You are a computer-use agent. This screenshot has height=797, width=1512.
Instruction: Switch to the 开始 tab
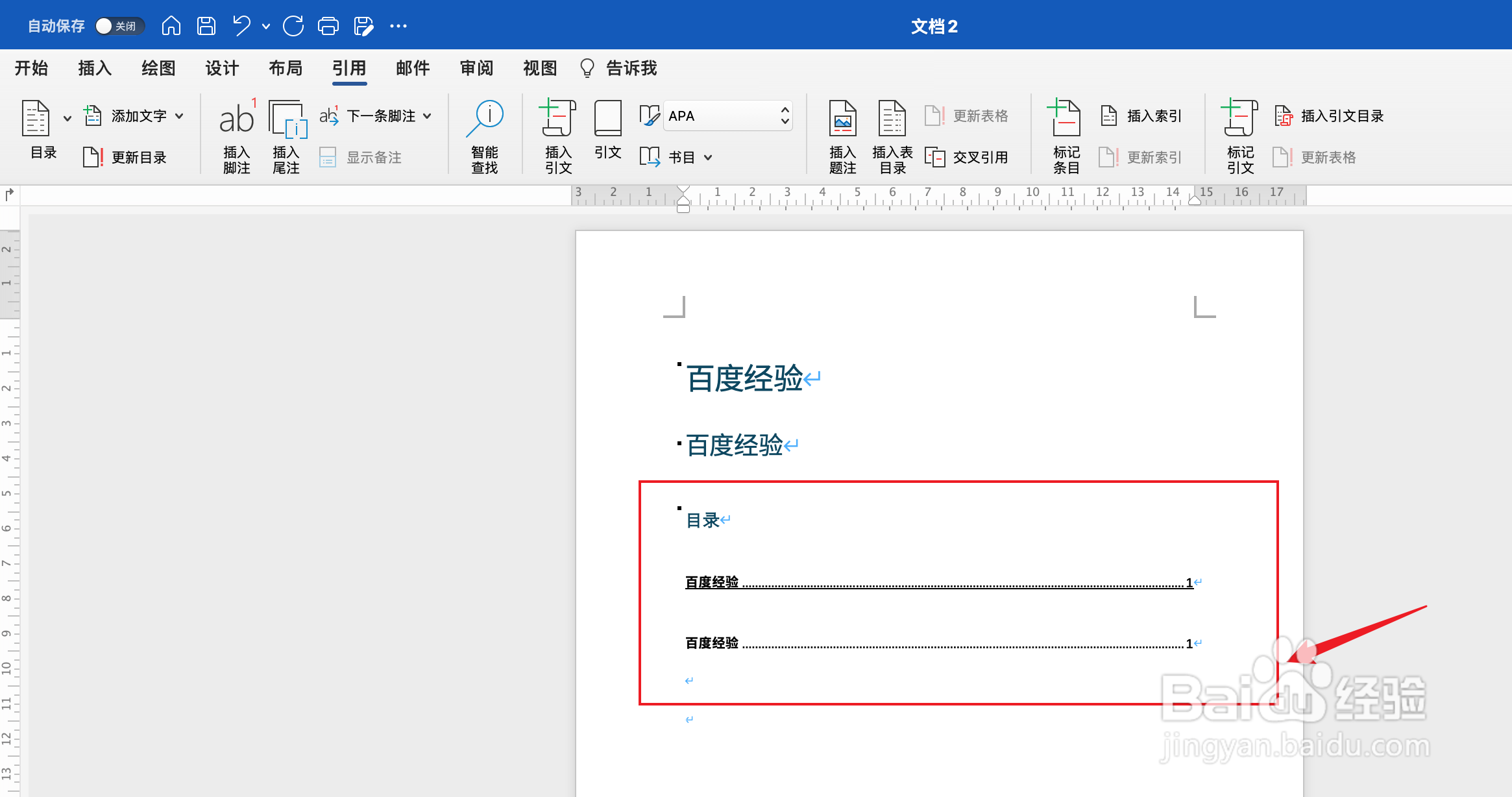[32, 68]
